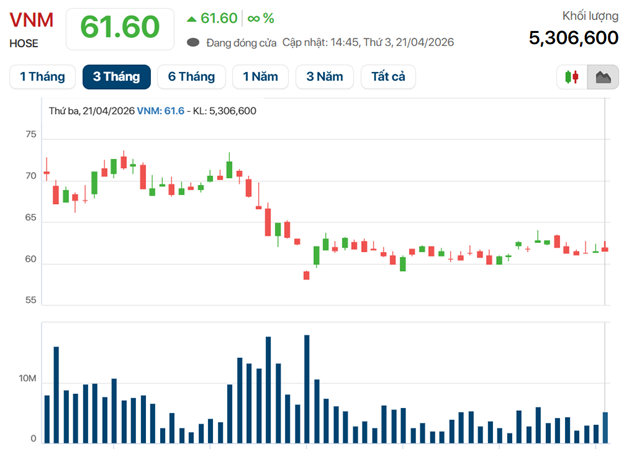Screen dimensions: 624x449
Task: Show the 6 Tháng chart period
Action: point(191,77)
